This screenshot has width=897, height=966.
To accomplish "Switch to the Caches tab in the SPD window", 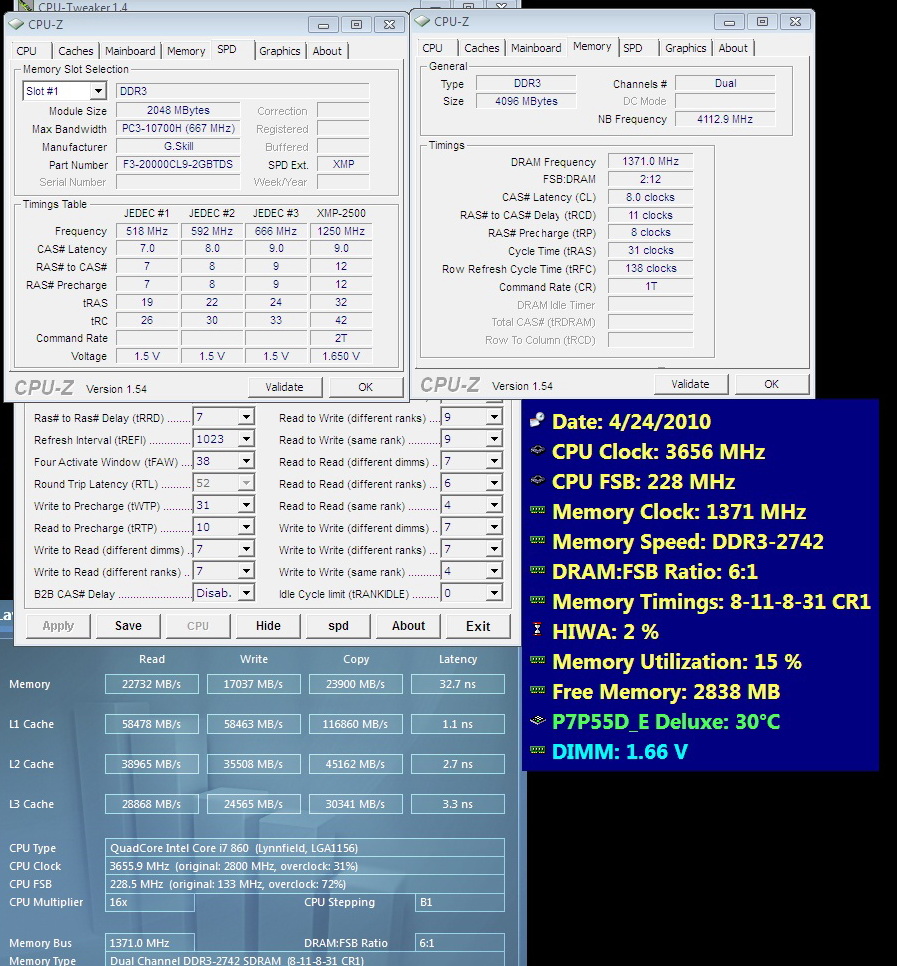I will coord(76,51).
